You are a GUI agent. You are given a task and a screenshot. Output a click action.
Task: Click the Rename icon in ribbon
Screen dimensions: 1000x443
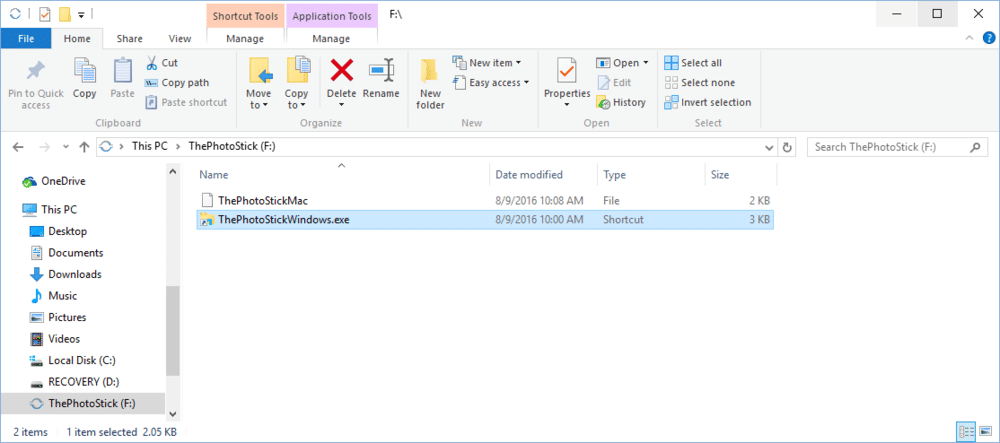coord(381,70)
